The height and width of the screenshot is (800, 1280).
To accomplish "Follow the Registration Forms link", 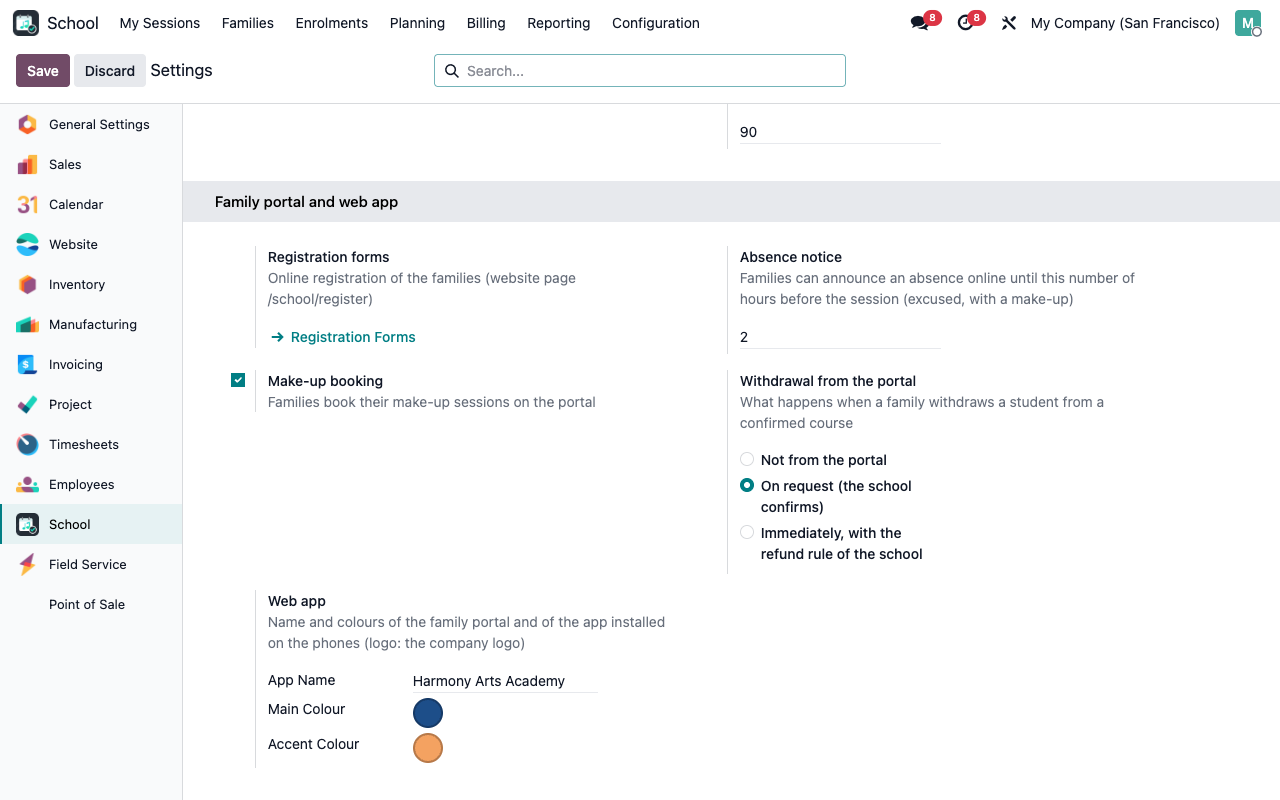I will [x=343, y=337].
